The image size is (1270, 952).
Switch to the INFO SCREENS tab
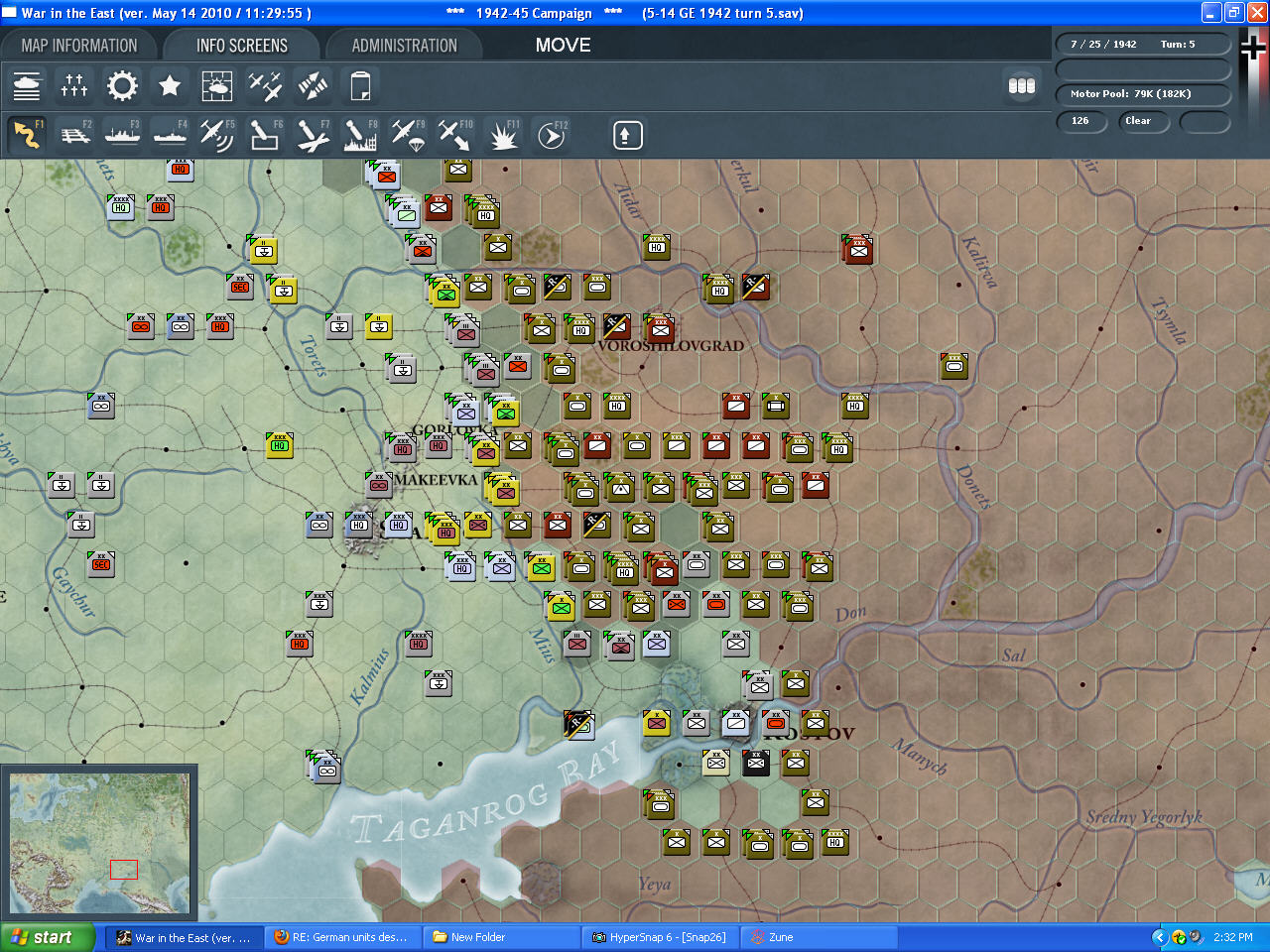[x=241, y=46]
